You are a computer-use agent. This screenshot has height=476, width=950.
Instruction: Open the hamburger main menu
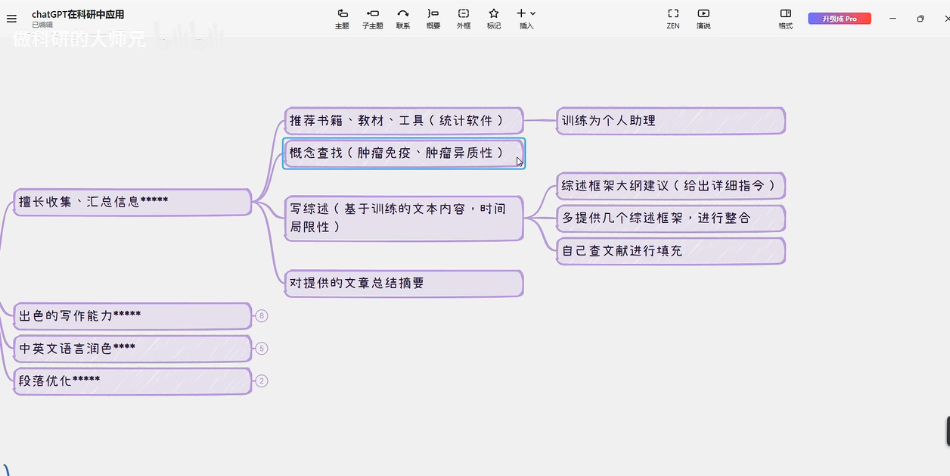[x=12, y=19]
